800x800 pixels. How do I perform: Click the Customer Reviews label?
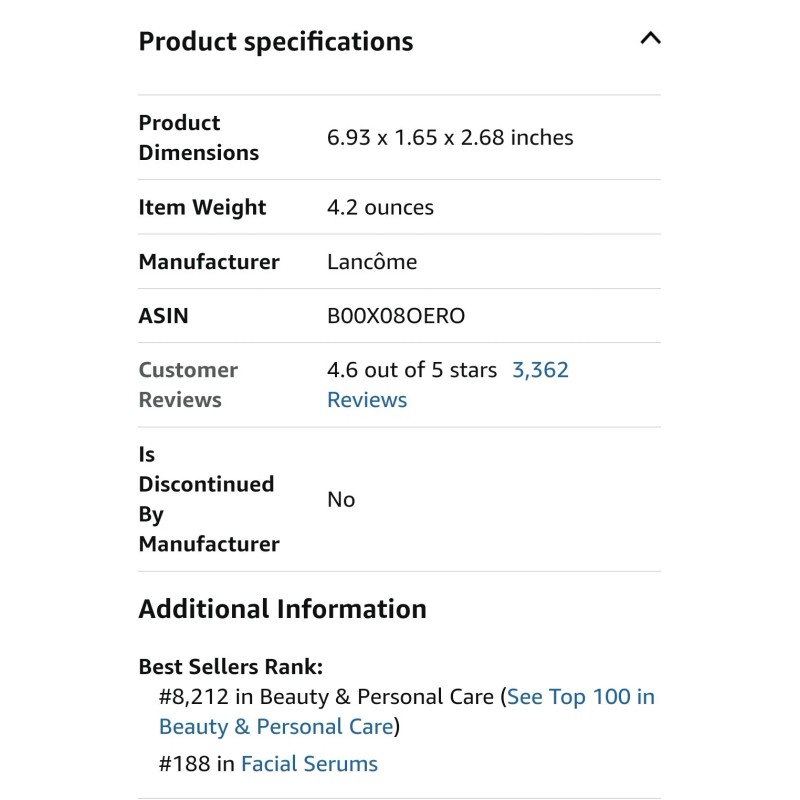tap(188, 385)
